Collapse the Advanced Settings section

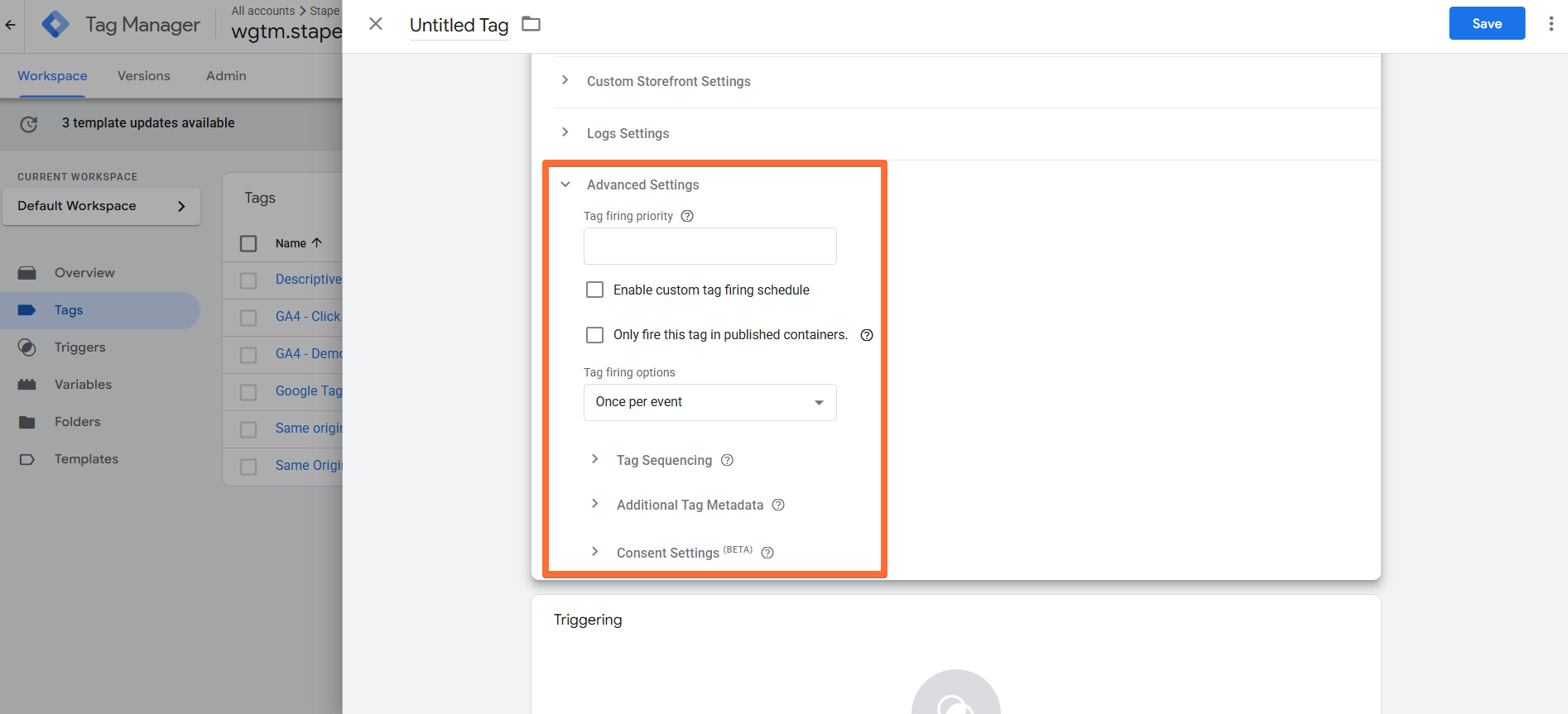coord(565,184)
